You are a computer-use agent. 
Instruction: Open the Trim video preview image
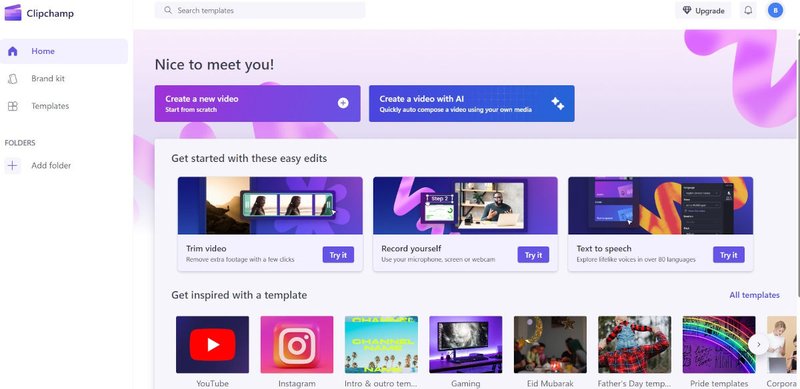point(270,206)
